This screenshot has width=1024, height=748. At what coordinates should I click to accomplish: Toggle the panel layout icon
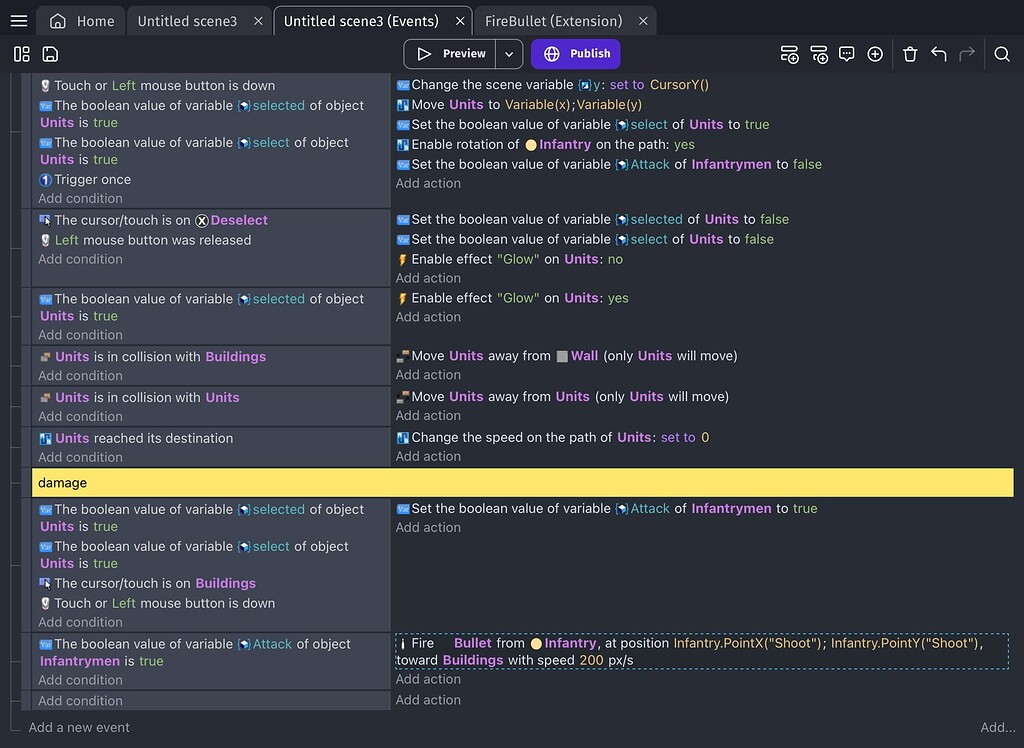(x=21, y=54)
